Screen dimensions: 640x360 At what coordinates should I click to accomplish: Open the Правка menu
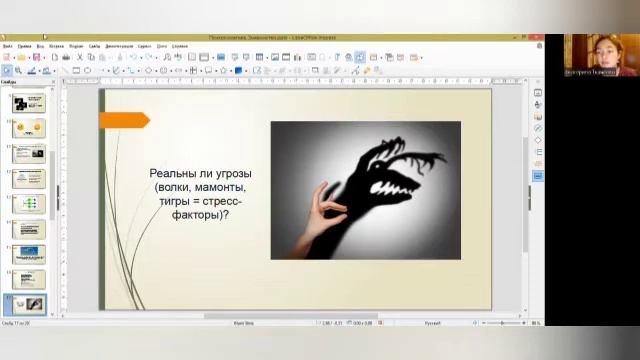[x=24, y=47]
